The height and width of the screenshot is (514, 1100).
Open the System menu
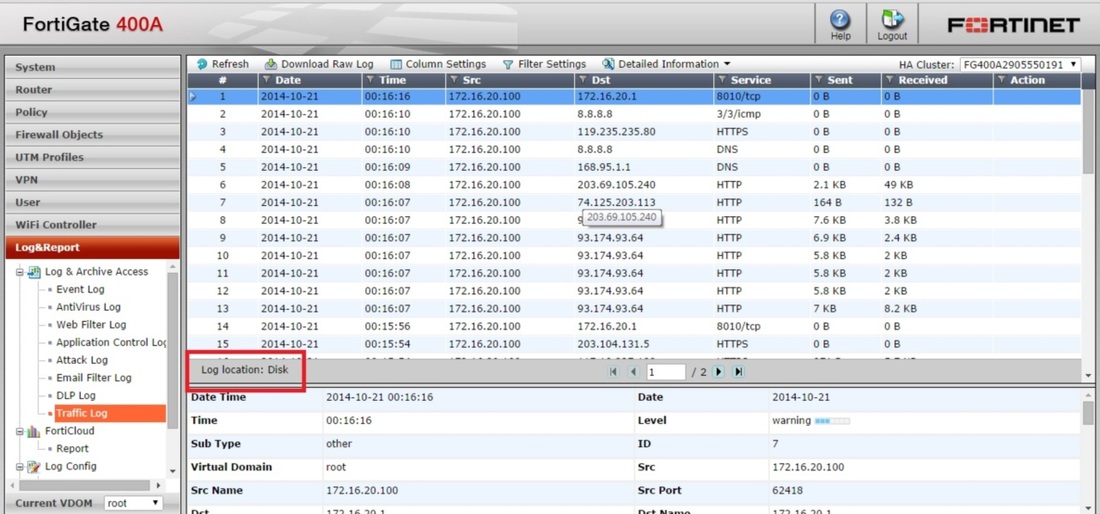pyautogui.click(x=93, y=67)
